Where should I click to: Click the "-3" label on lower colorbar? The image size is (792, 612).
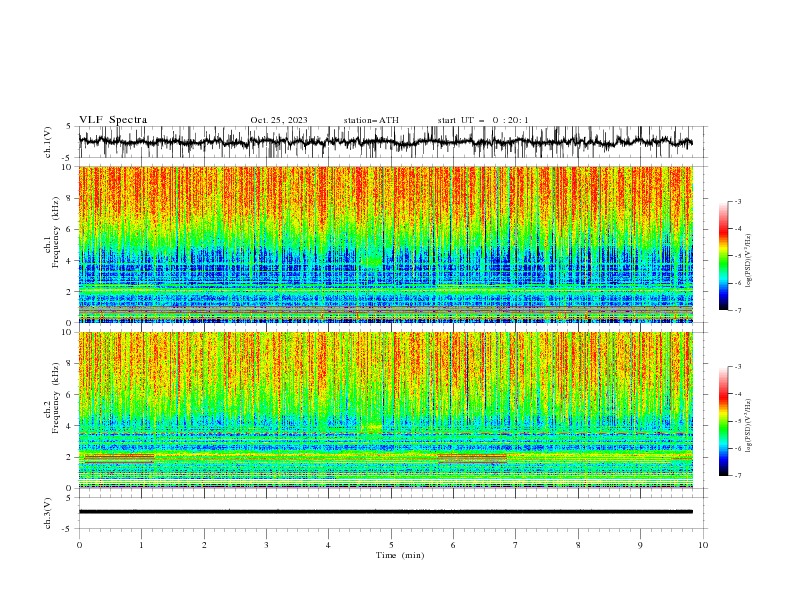click(x=738, y=367)
